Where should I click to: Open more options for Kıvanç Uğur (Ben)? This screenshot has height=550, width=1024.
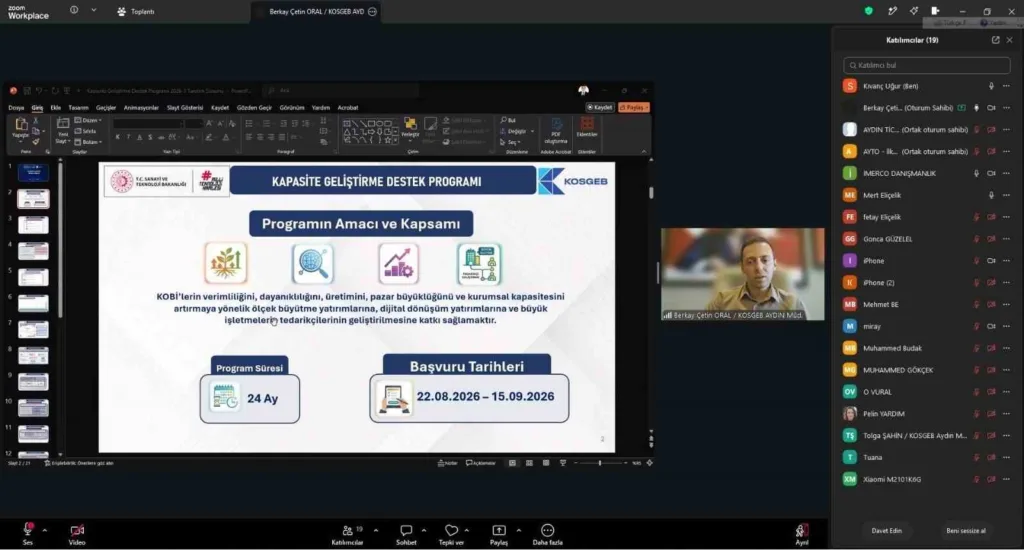1006,86
